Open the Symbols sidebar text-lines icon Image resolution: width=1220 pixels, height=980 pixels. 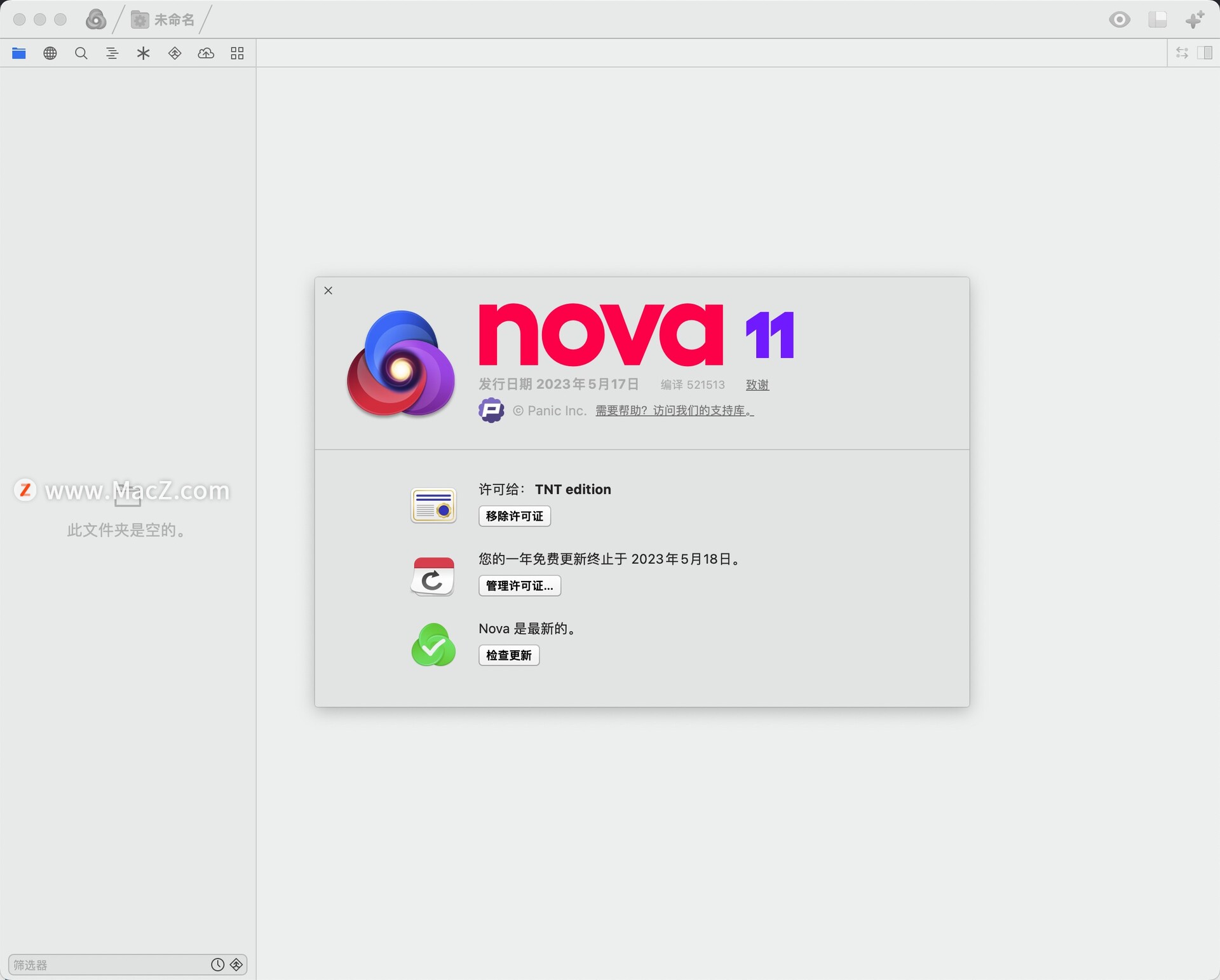tap(112, 53)
